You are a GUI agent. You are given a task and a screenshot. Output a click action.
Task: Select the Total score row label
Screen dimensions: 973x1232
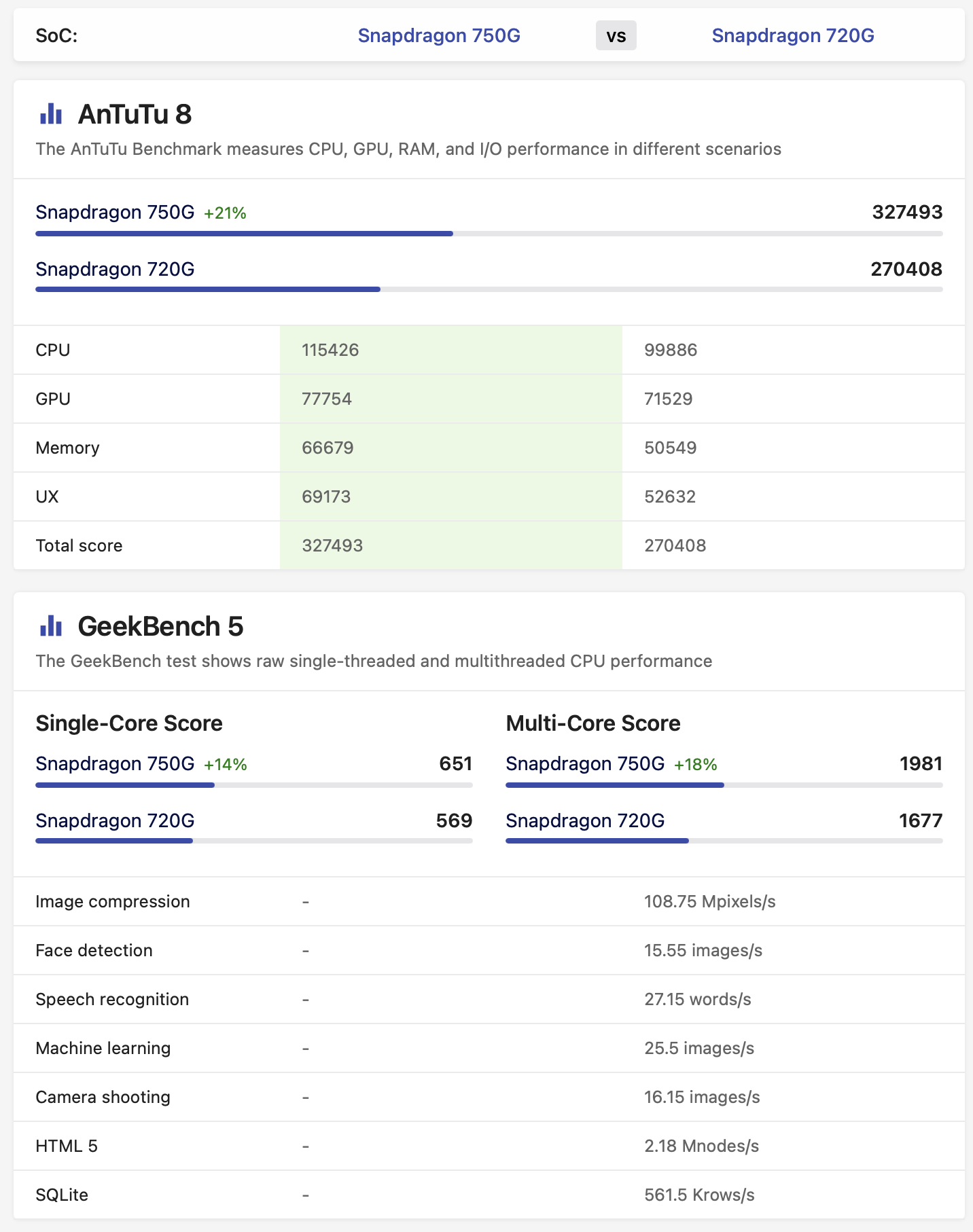click(x=79, y=546)
